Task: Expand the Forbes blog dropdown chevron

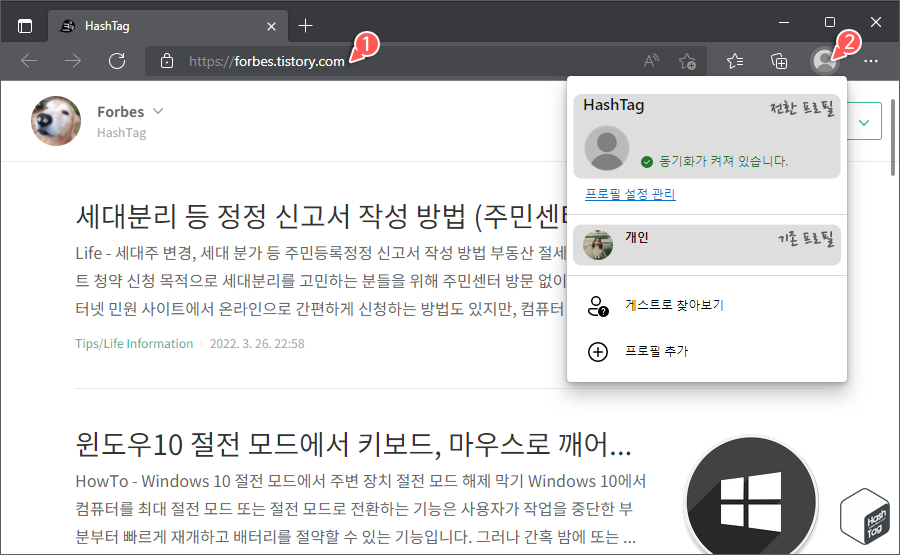Action: pyautogui.click(x=158, y=111)
